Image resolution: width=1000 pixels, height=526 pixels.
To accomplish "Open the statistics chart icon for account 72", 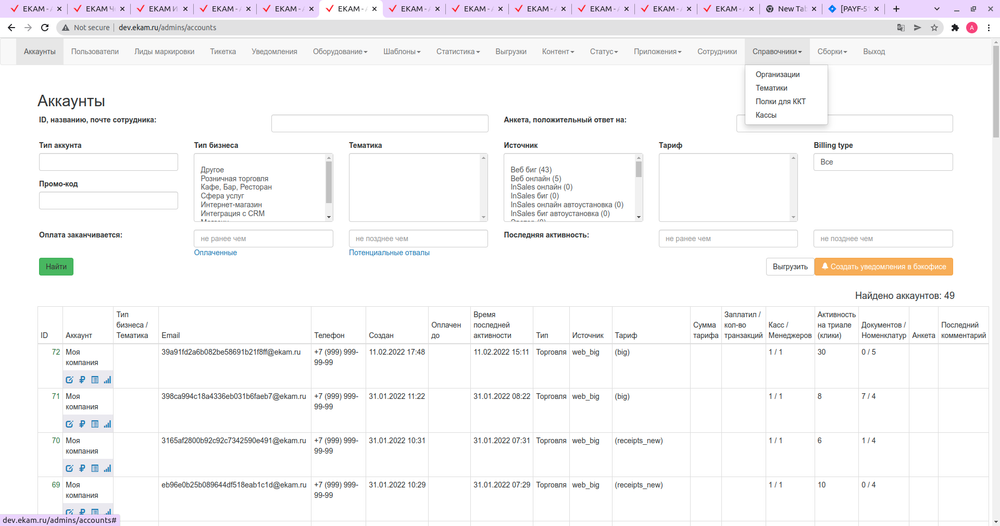I will point(107,380).
